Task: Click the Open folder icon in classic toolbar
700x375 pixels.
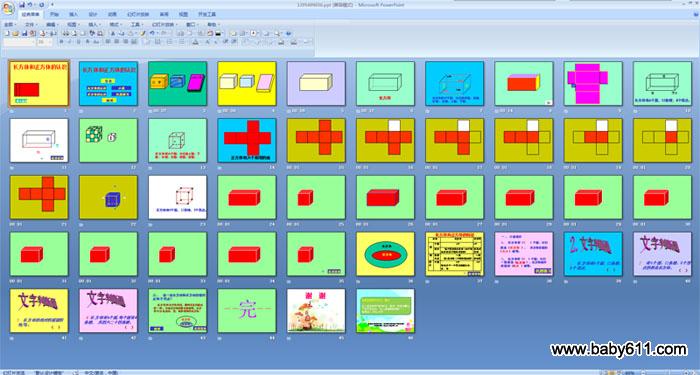Action: [15, 33]
